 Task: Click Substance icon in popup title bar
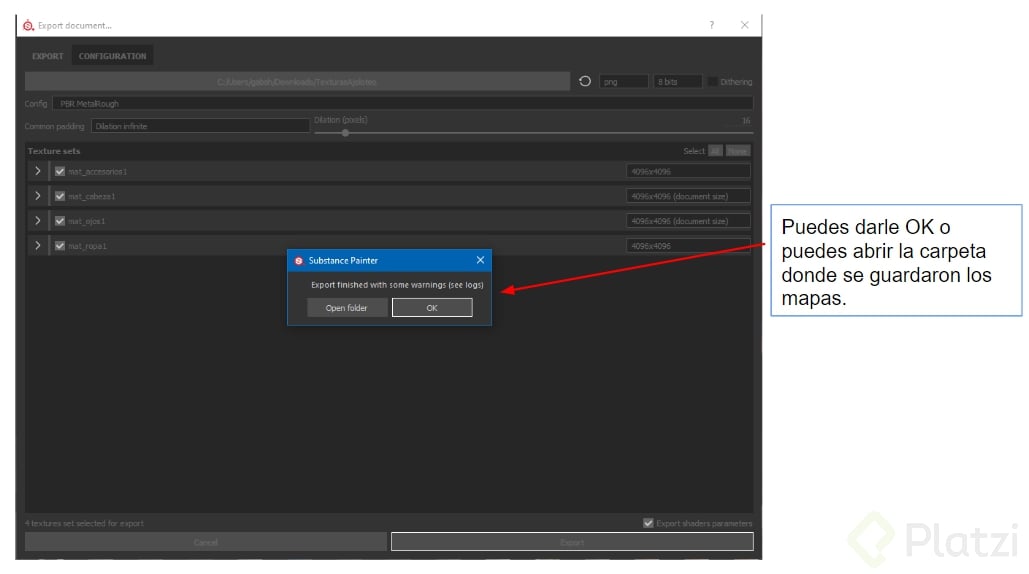(x=299, y=260)
